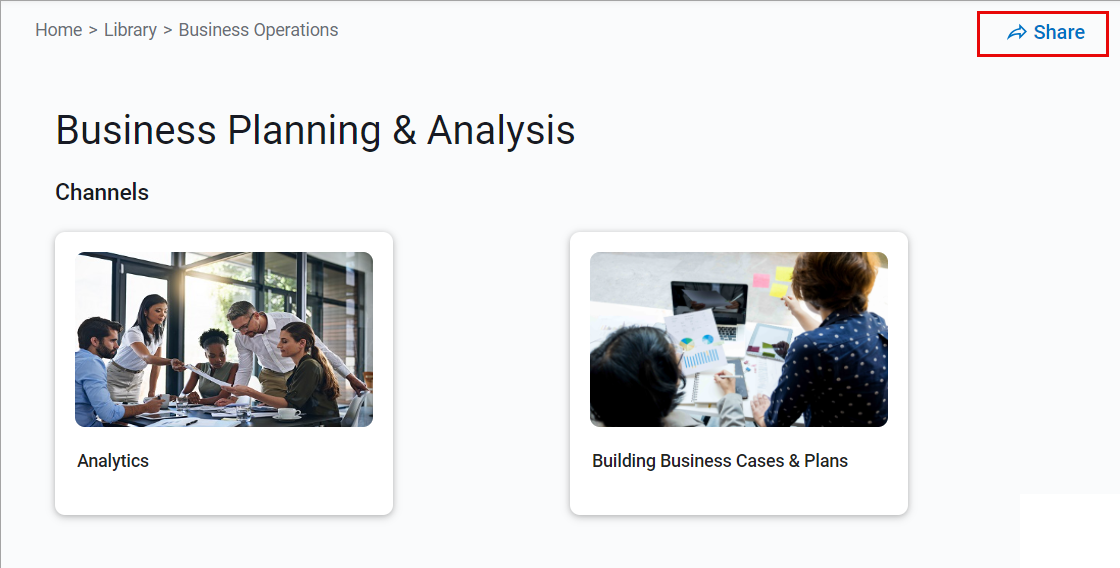Click the white space below the Analytics title
Viewport: 1120px width, 568px height.
223,493
